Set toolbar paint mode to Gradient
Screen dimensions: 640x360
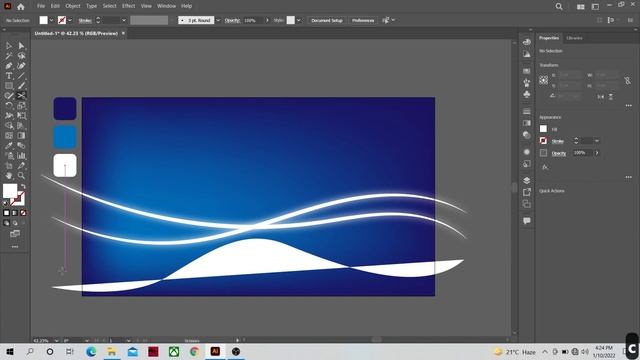coord(15,213)
